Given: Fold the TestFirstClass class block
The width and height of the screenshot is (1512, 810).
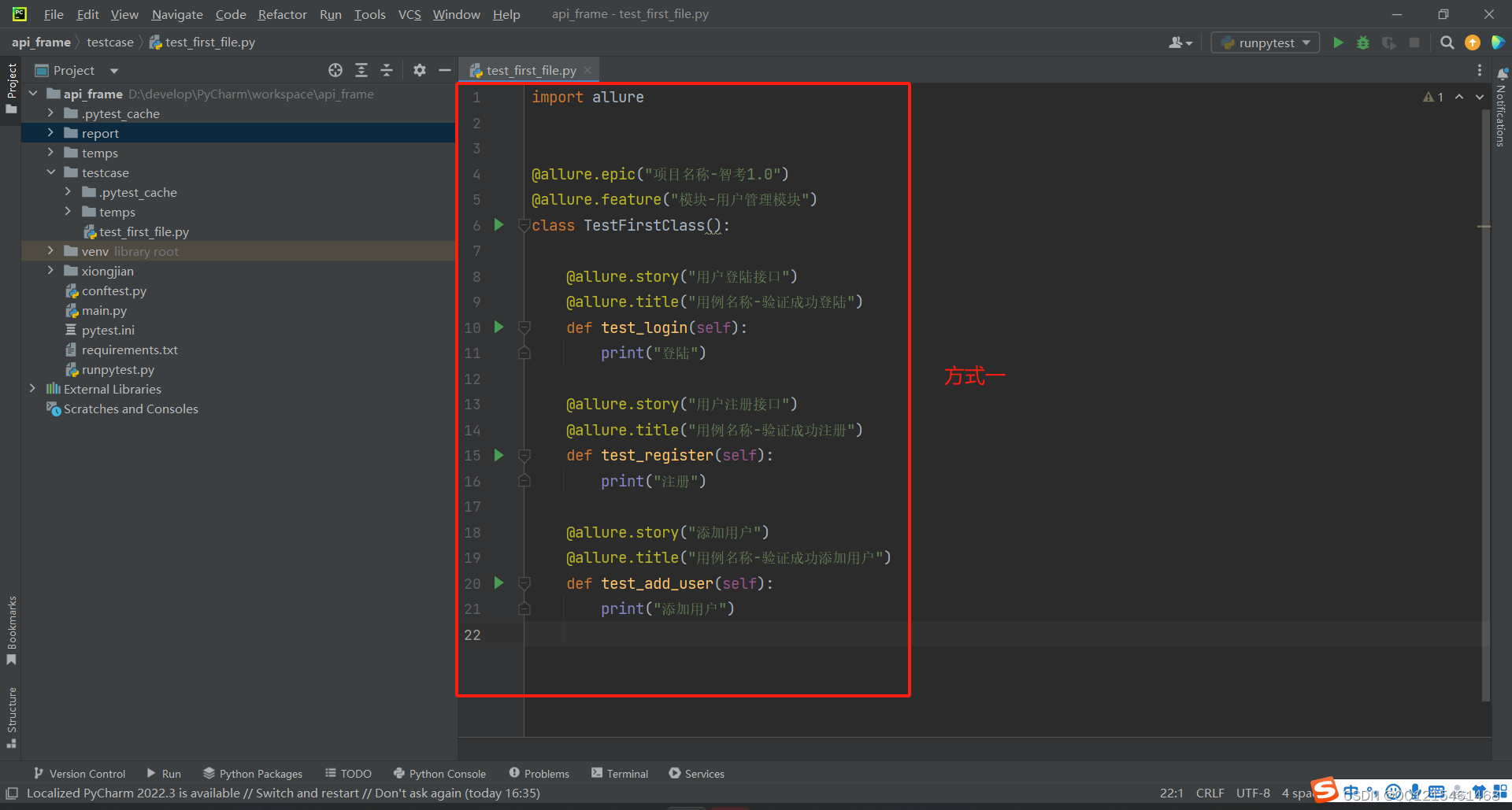Looking at the screenshot, I should click(524, 225).
